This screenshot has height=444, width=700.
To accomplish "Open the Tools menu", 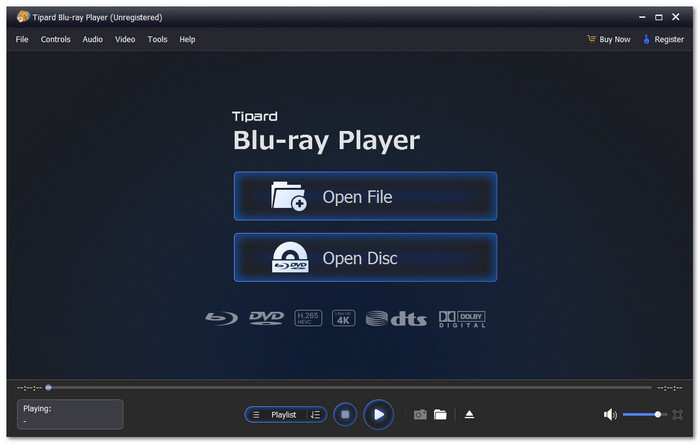I will 157,39.
